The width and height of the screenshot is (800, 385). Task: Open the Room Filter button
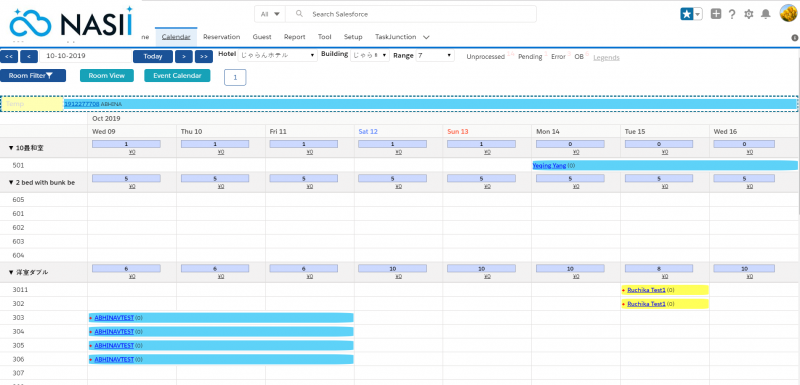point(33,75)
